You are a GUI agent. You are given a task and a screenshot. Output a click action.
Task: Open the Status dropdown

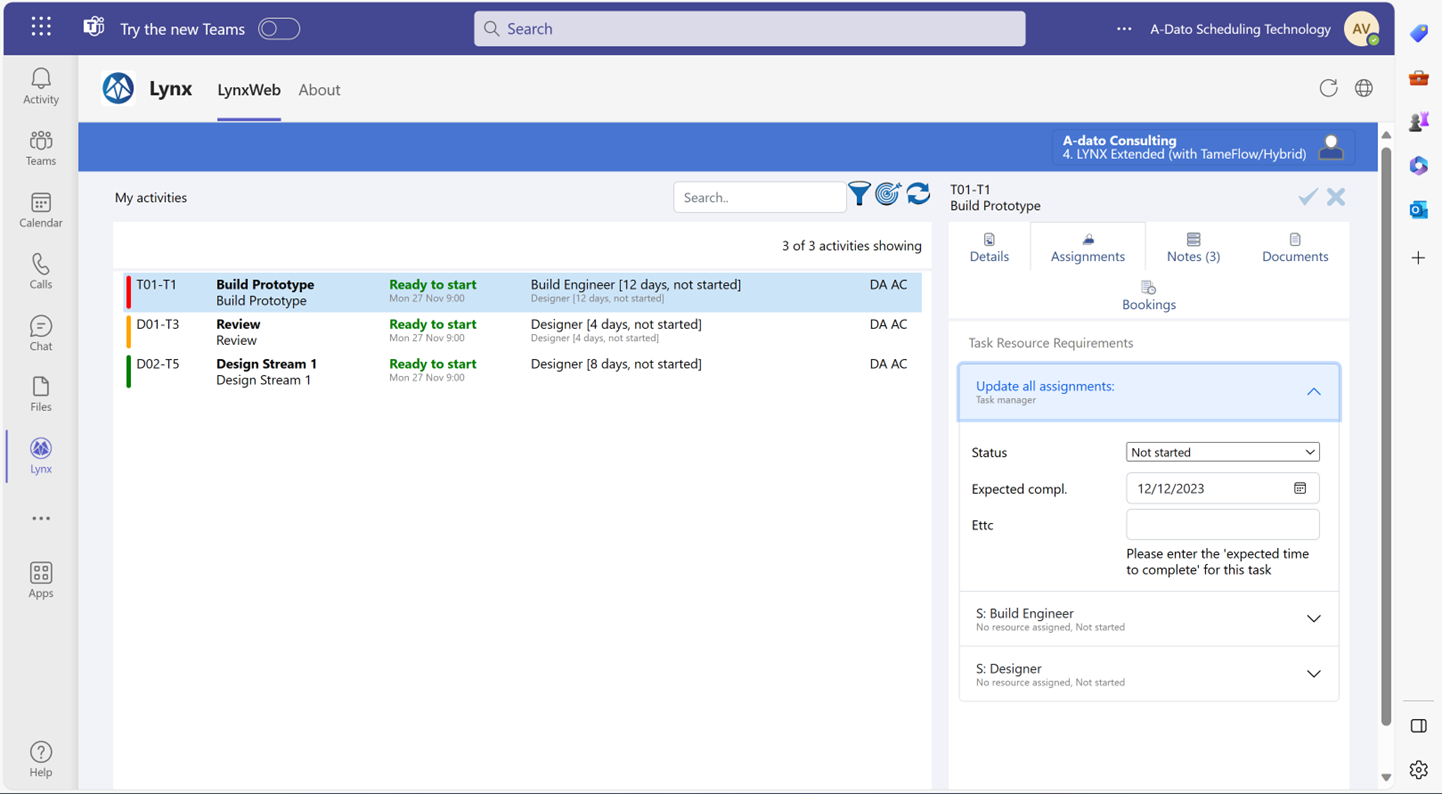(1222, 452)
